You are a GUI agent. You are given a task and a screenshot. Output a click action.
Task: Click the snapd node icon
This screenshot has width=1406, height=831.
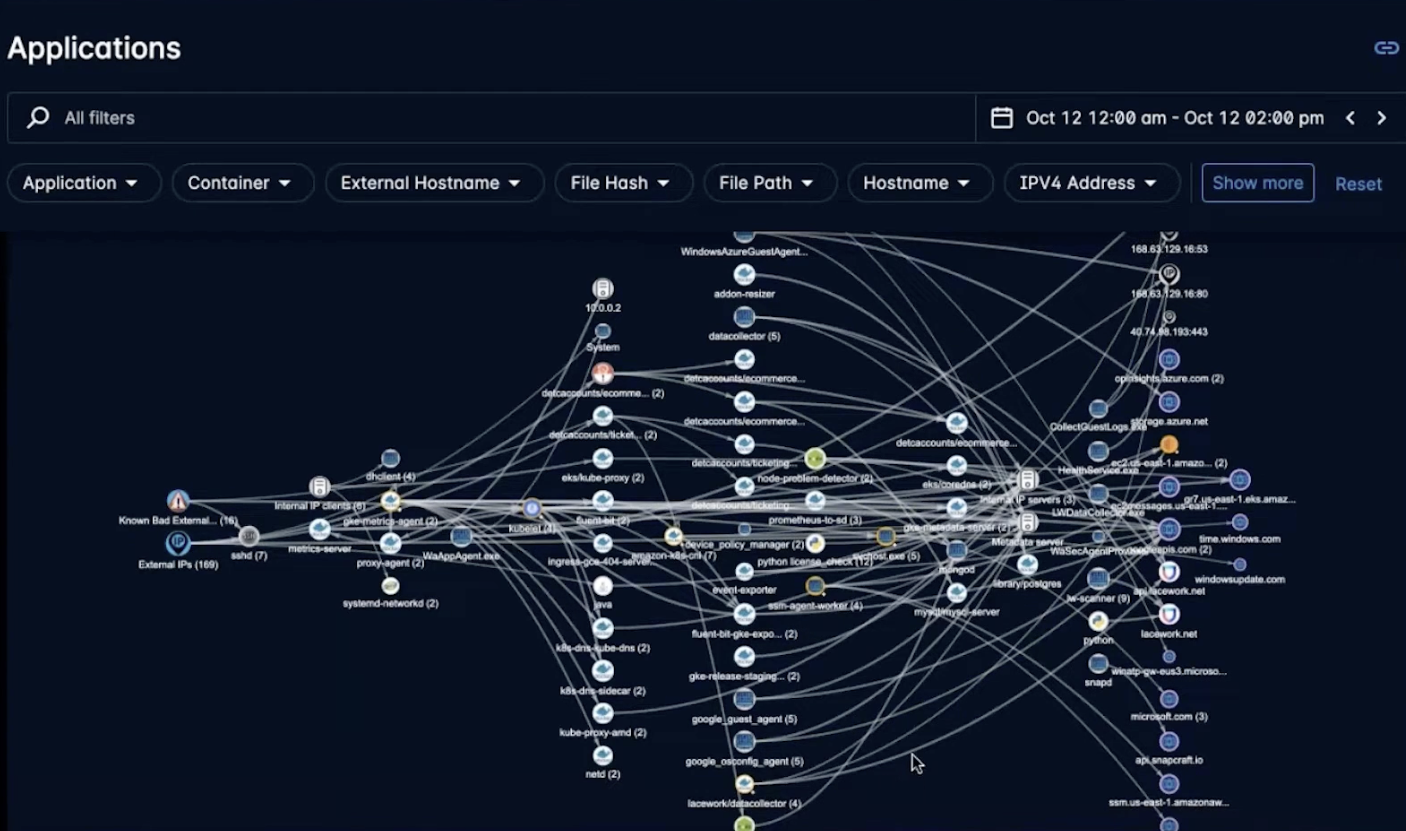1098,664
